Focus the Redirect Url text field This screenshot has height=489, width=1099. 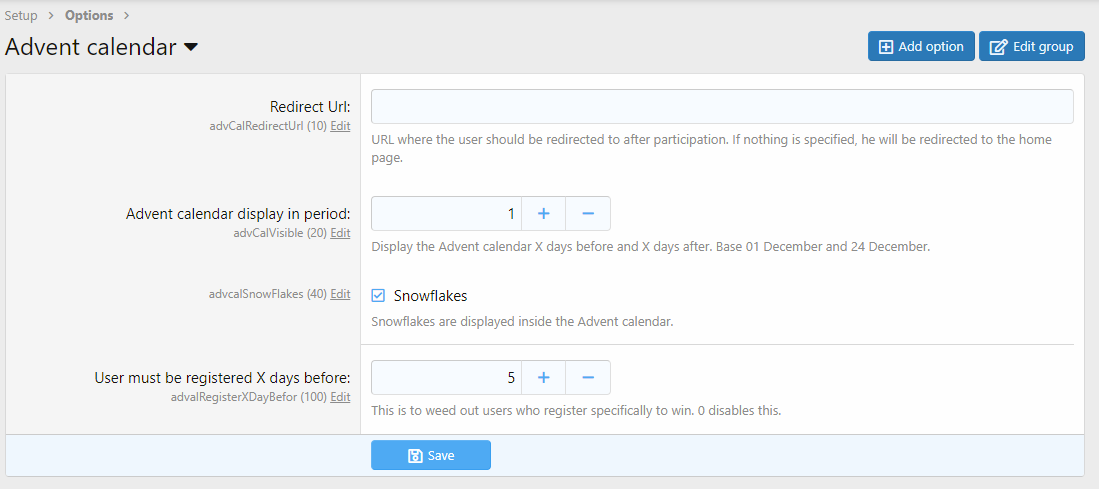721,107
